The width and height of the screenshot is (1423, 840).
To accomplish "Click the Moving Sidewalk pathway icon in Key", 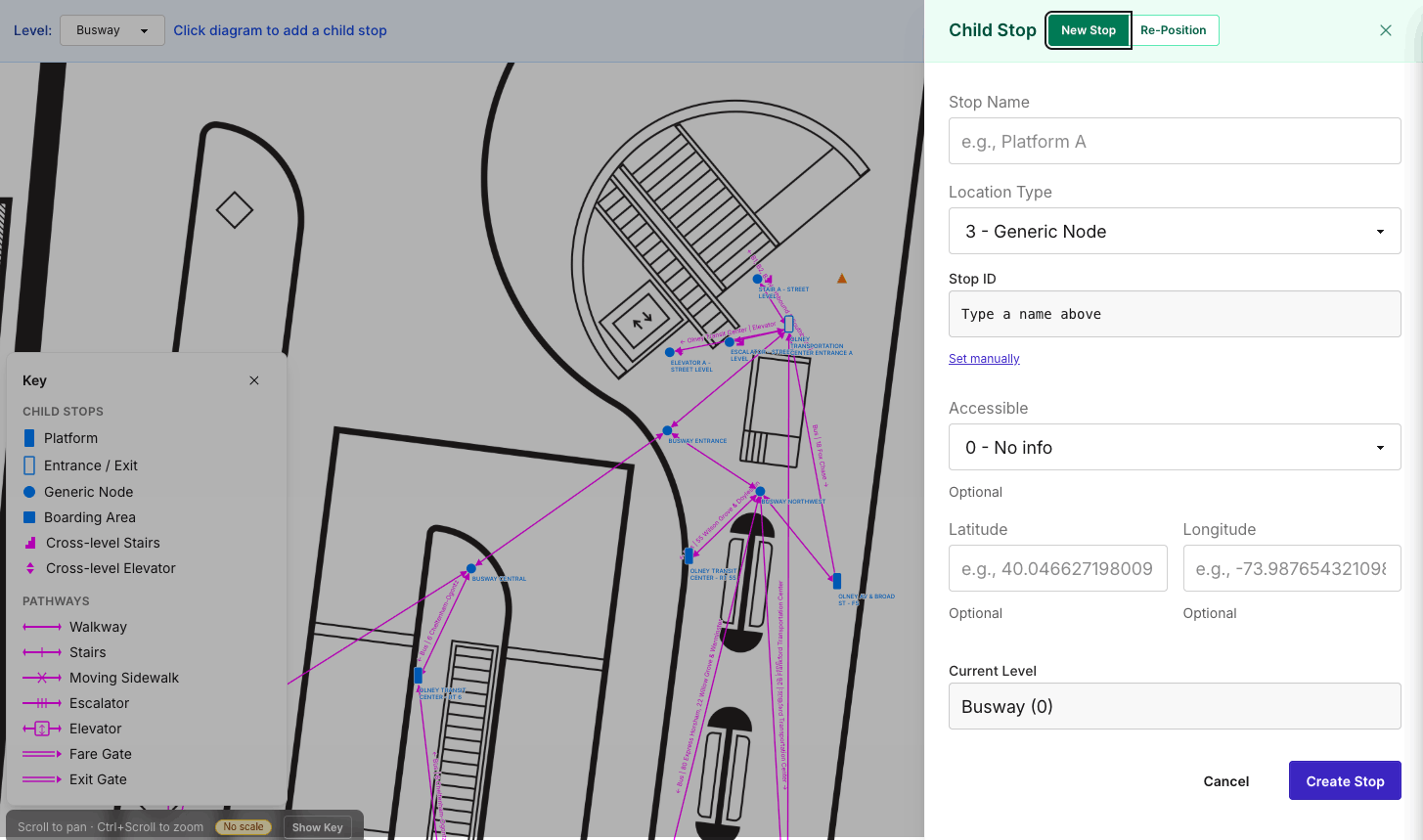I will pos(42,678).
